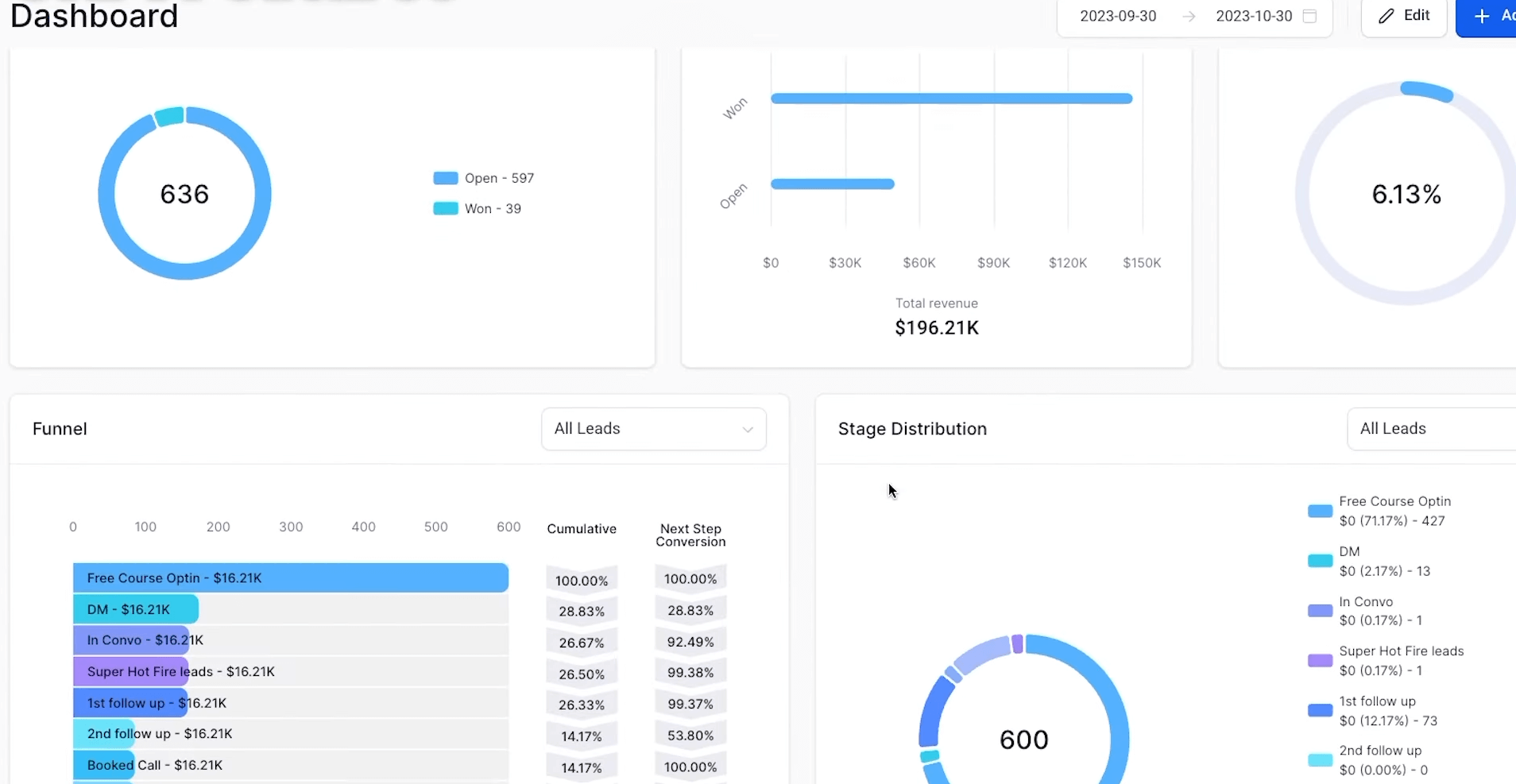Click the Edit dashboard button
The width and height of the screenshot is (1516, 784).
(1404, 17)
